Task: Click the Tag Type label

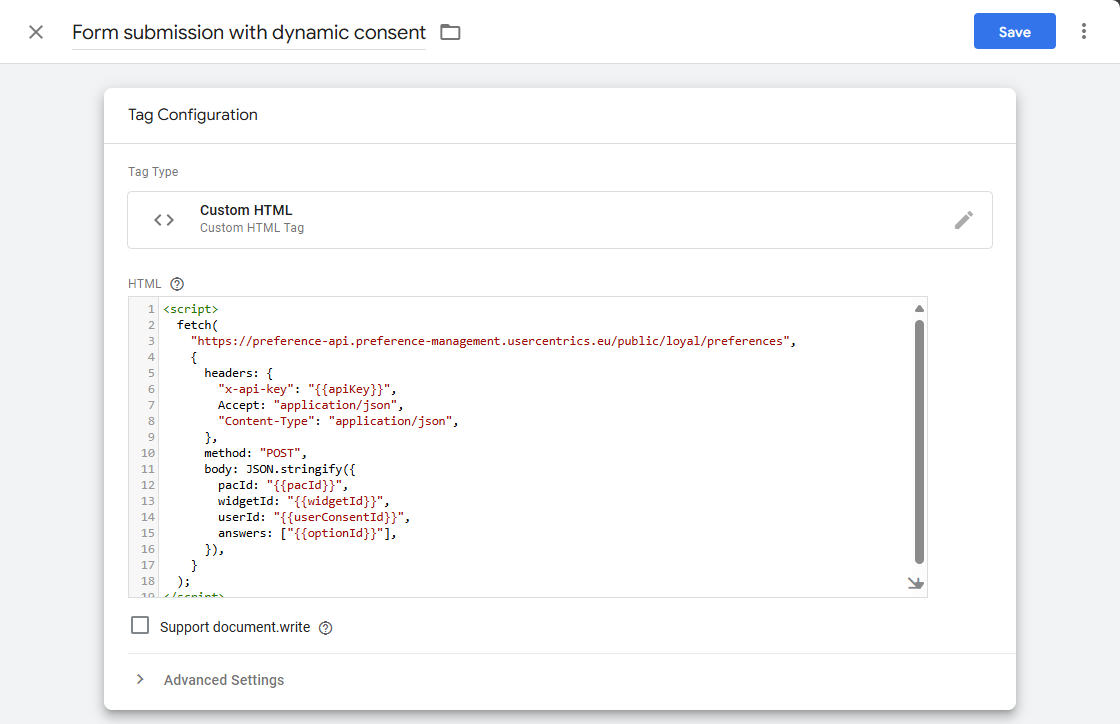Action: coord(153,172)
